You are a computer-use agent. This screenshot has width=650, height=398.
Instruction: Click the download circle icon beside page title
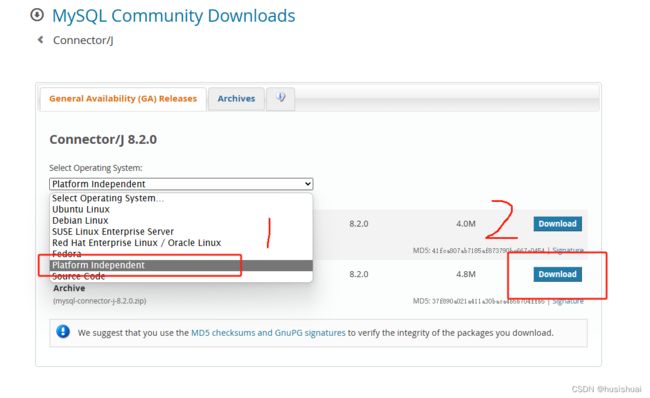[x=37, y=15]
